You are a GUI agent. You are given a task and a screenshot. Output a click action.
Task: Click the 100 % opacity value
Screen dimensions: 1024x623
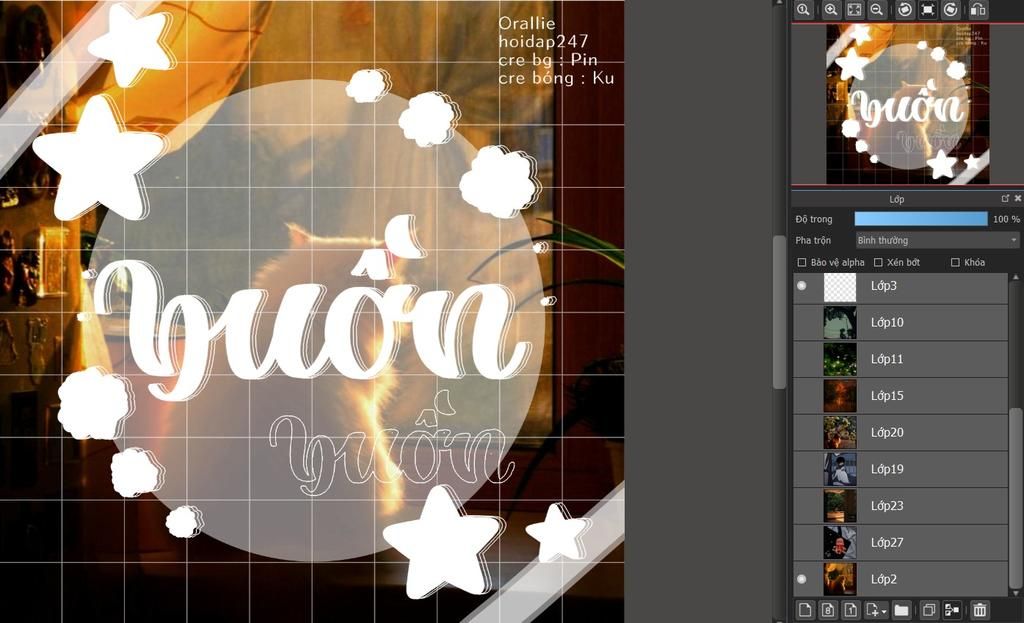1006,219
